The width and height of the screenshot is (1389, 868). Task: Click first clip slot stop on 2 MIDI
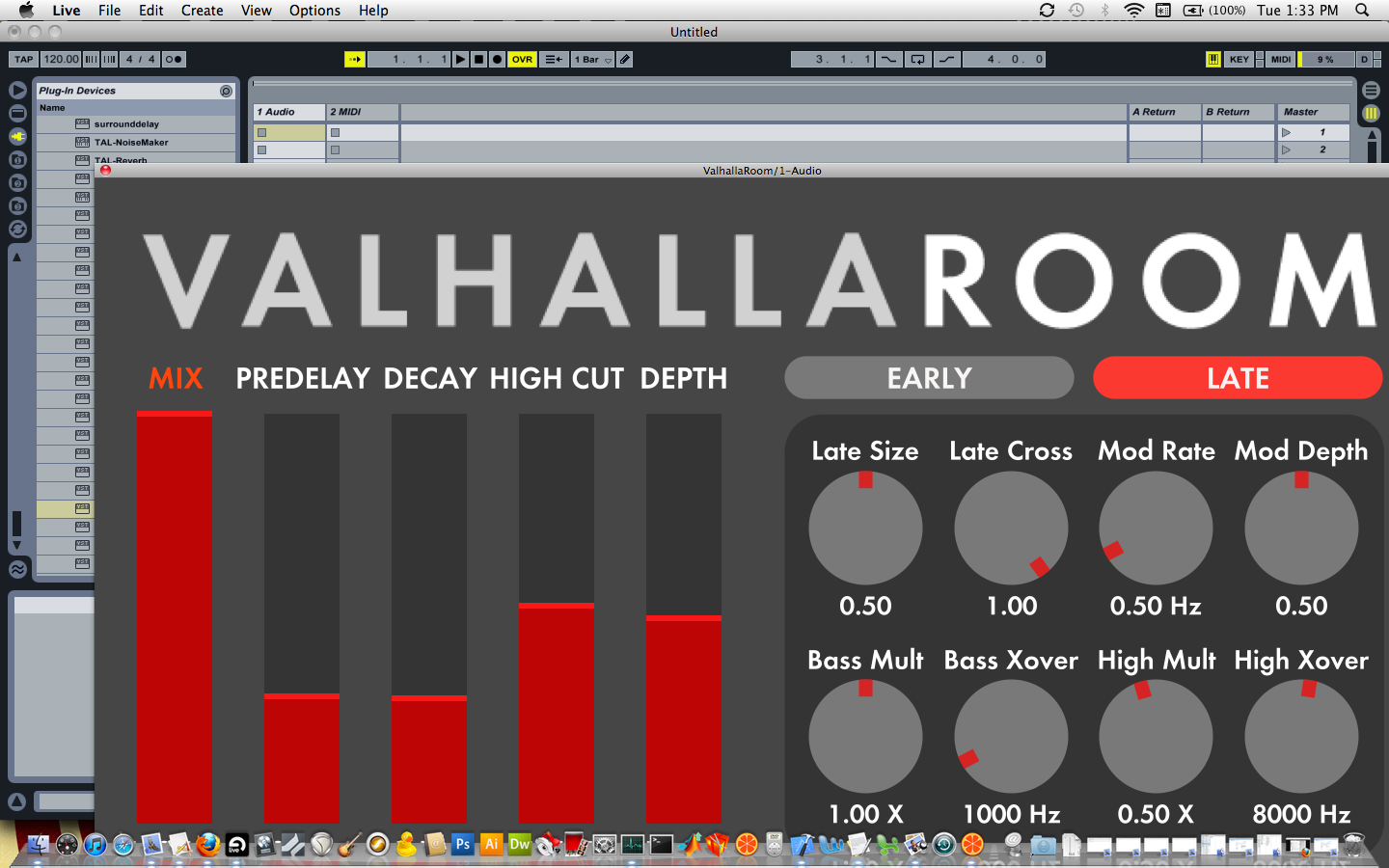(336, 133)
